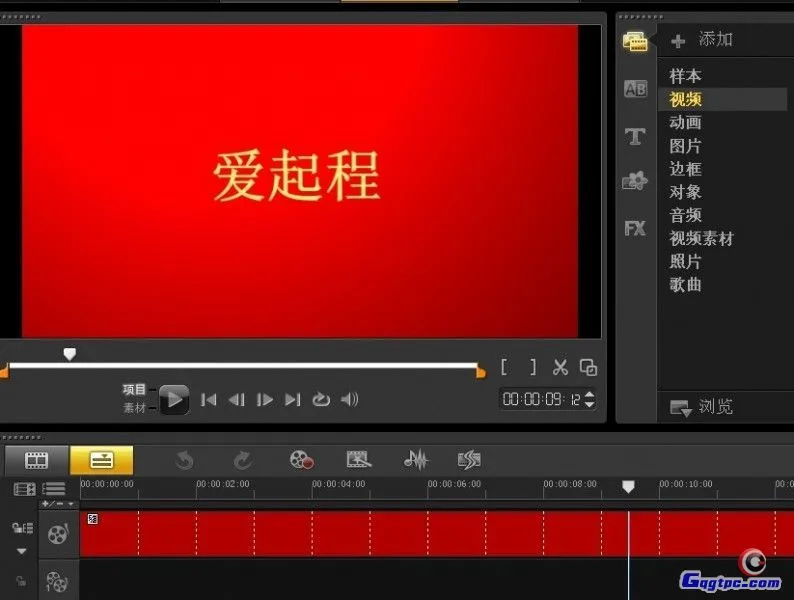Switch preview mode to 项目
Image resolution: width=794 pixels, height=600 pixels.
[134, 389]
